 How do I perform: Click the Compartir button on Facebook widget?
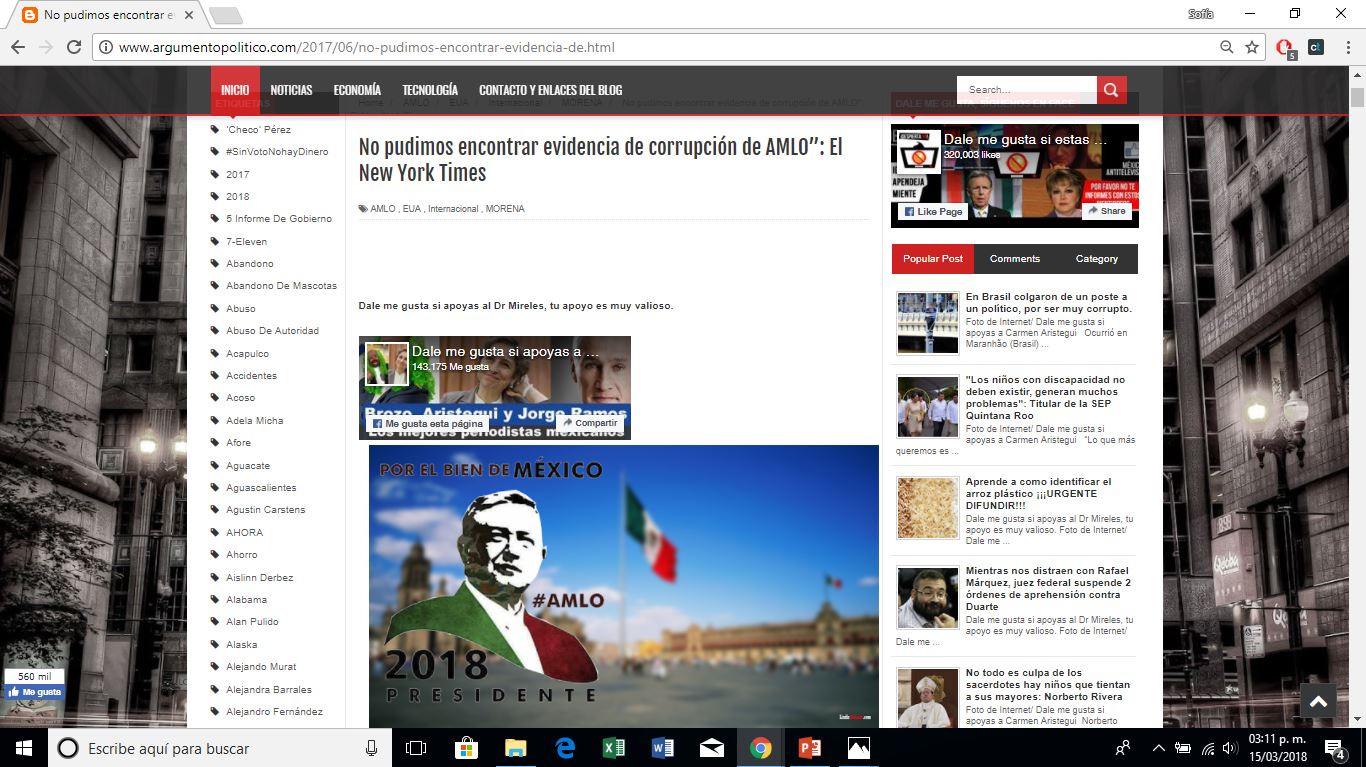[589, 423]
